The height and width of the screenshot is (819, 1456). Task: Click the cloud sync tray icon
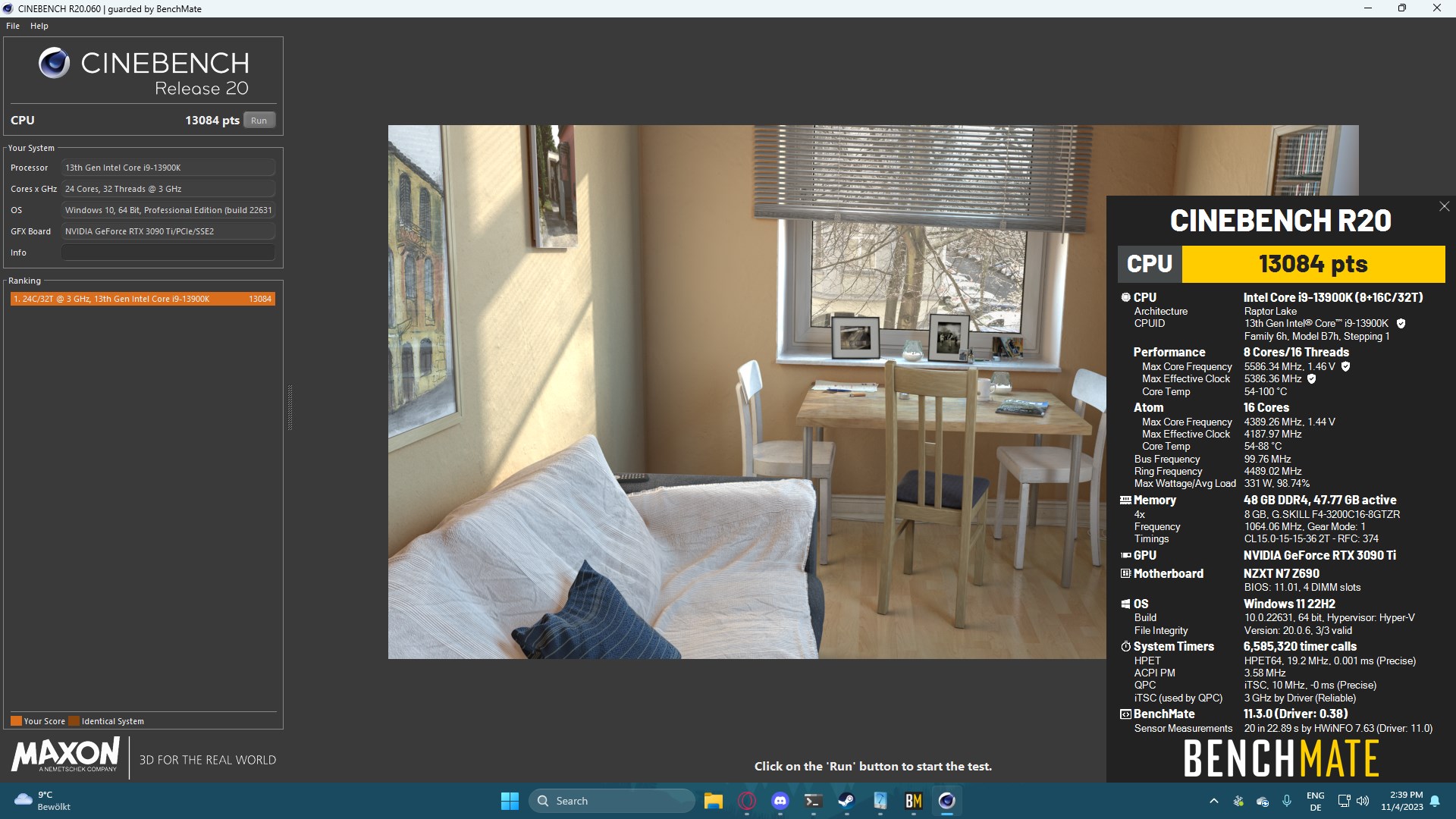[1263, 801]
